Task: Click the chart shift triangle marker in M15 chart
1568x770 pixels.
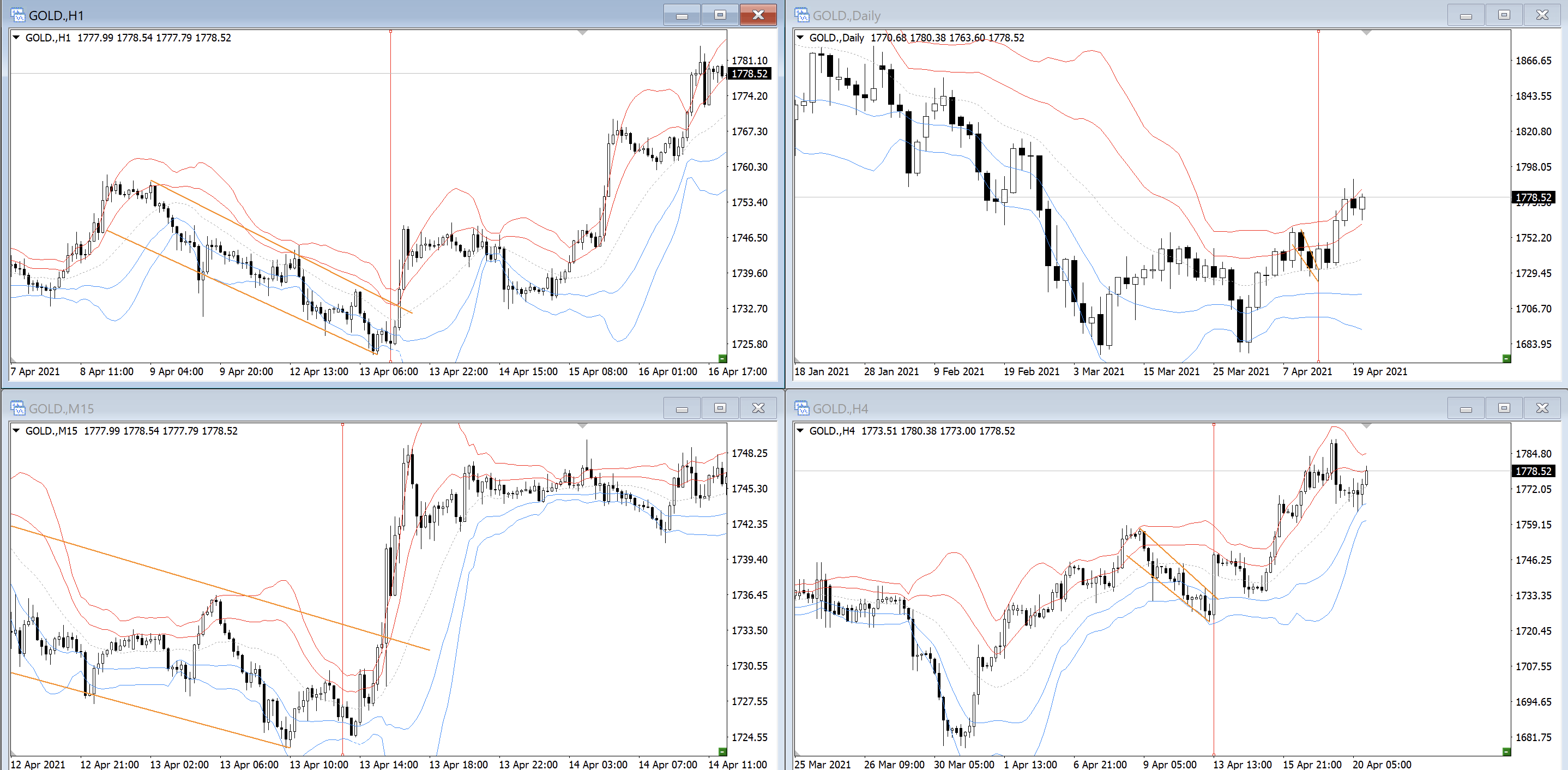Action: pos(582,425)
